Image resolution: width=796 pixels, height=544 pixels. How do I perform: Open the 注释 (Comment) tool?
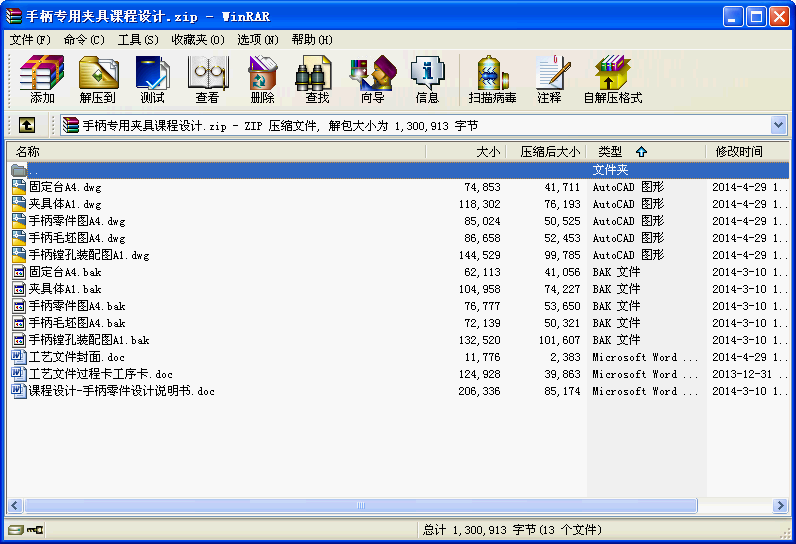tap(551, 79)
